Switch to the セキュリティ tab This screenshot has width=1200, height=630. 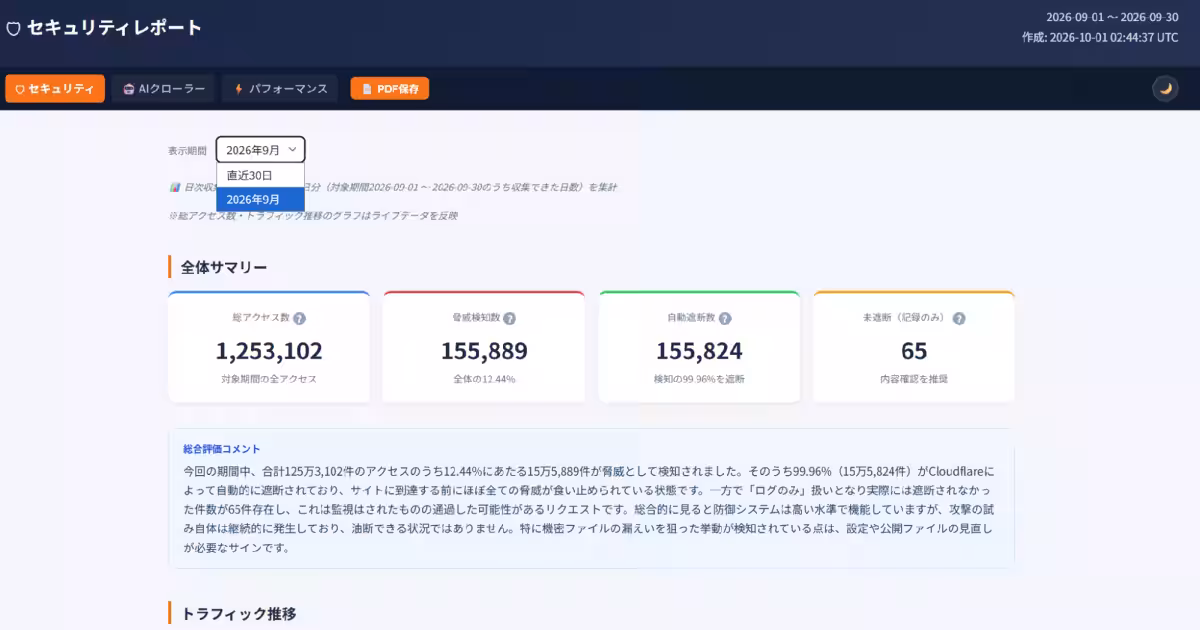pyautogui.click(x=55, y=89)
